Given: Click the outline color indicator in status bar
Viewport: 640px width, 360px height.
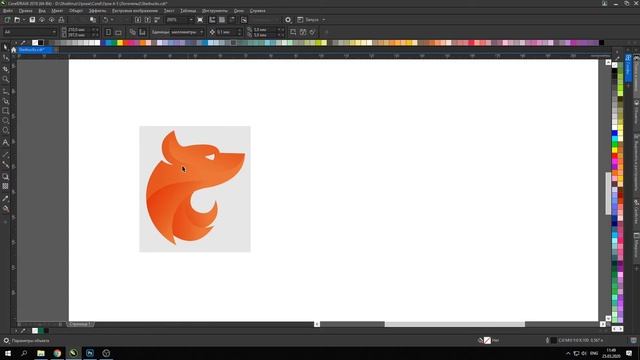Looking at the screenshot, I should [x=553, y=340].
